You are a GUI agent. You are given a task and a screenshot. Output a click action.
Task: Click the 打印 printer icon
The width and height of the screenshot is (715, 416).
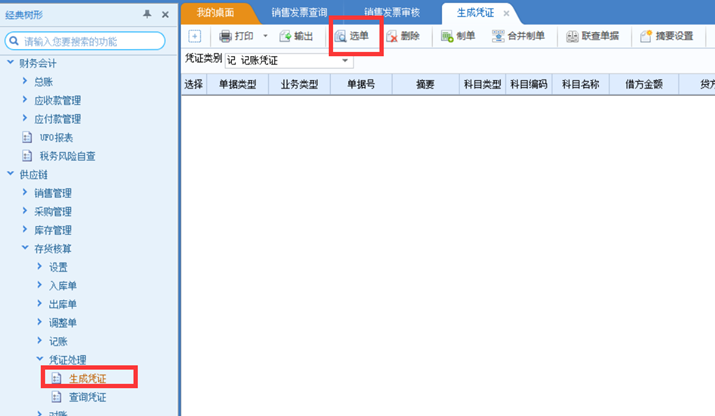click(x=225, y=36)
